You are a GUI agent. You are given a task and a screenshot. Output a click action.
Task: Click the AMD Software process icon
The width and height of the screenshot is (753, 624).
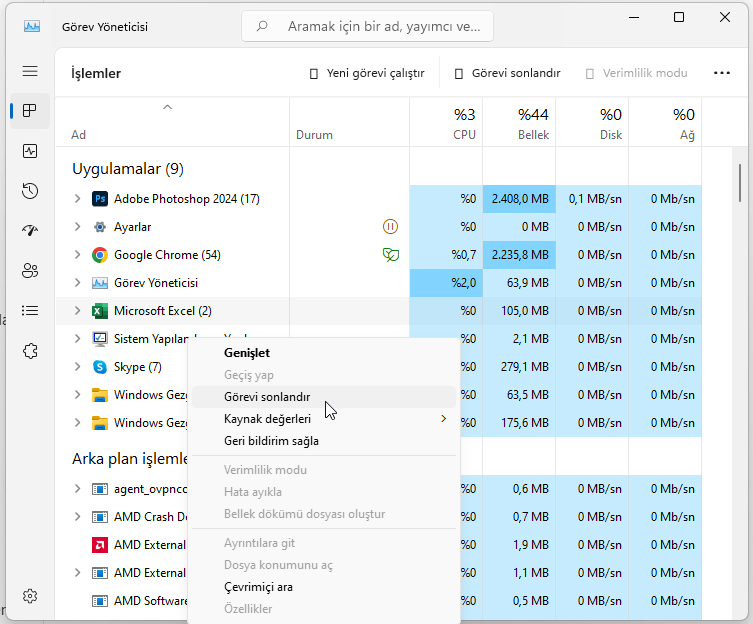tap(99, 600)
